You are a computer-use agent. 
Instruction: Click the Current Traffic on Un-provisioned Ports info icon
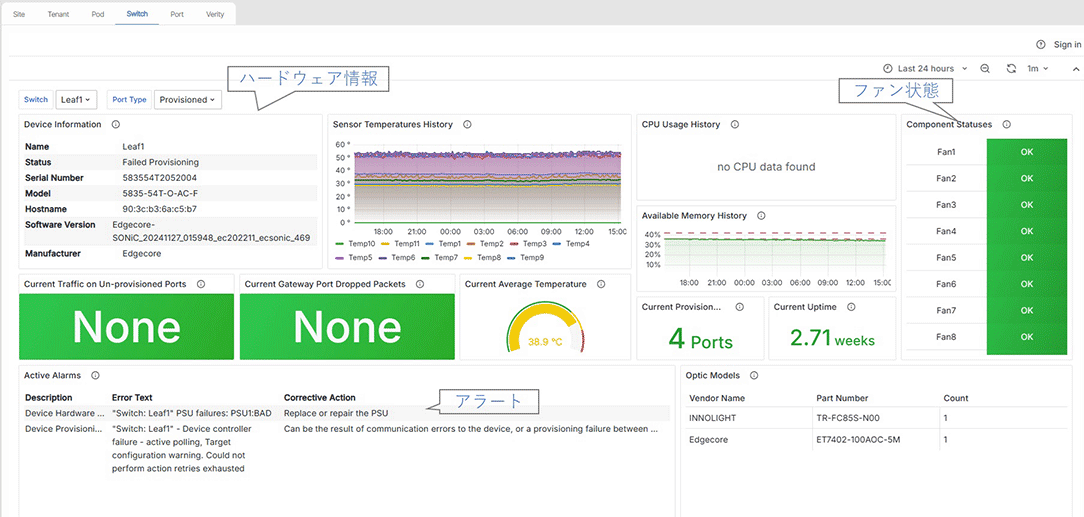[x=200, y=284]
